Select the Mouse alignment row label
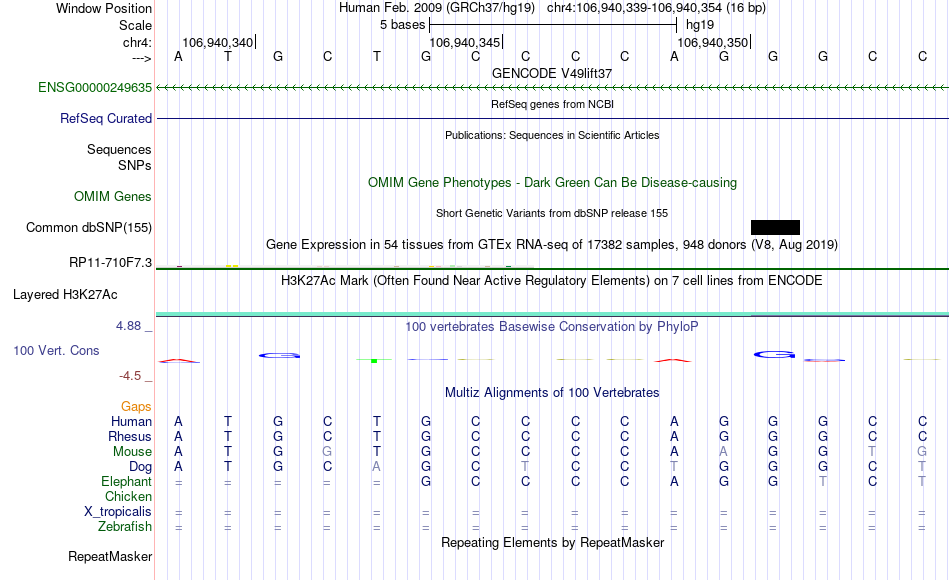 coord(132,452)
